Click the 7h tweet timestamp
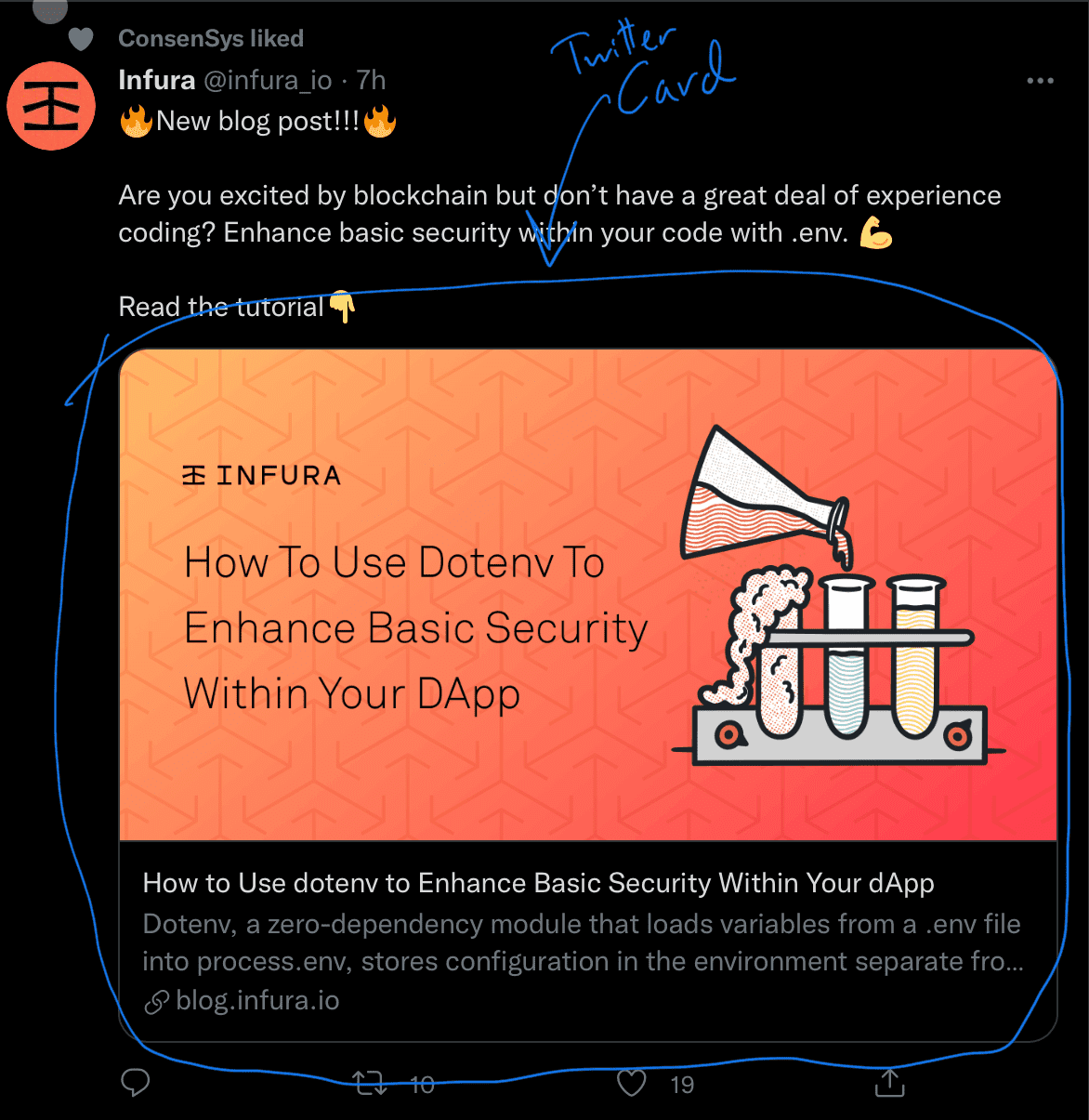The height and width of the screenshot is (1120, 1089). point(371,80)
